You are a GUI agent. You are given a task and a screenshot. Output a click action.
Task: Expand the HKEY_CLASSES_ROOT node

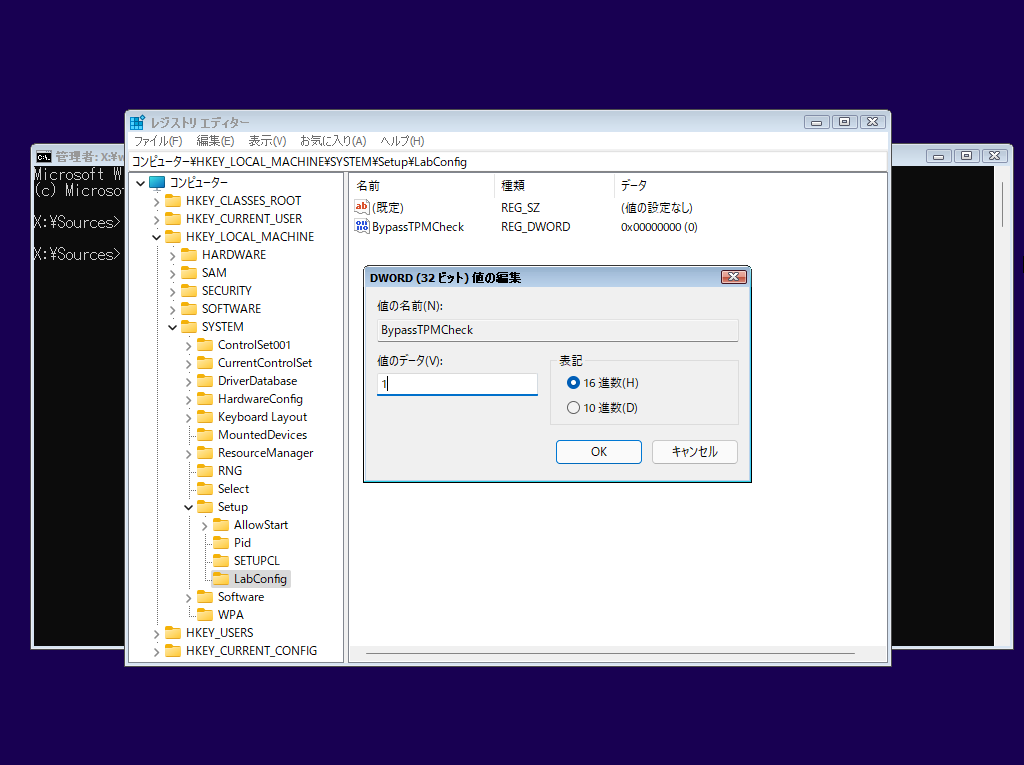click(157, 202)
